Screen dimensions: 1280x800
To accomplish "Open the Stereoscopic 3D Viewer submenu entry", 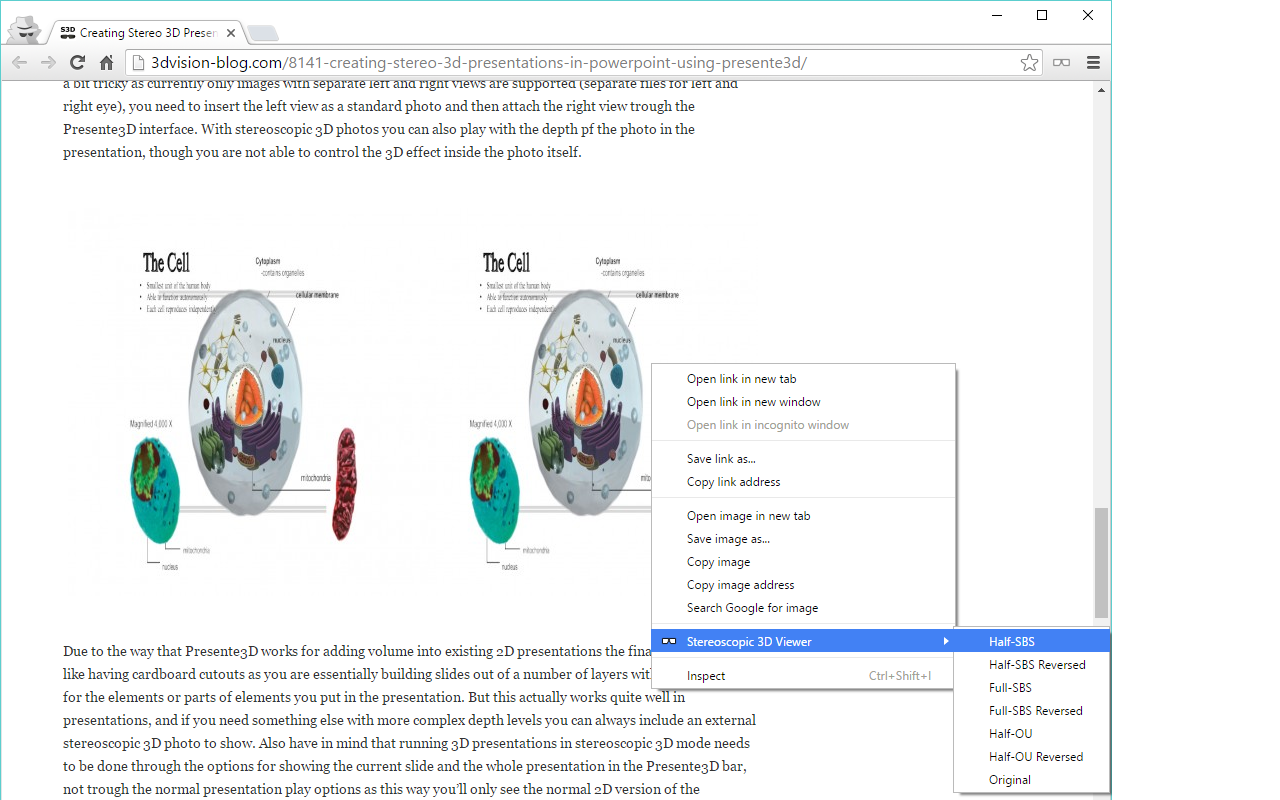I will pyautogui.click(x=803, y=642).
